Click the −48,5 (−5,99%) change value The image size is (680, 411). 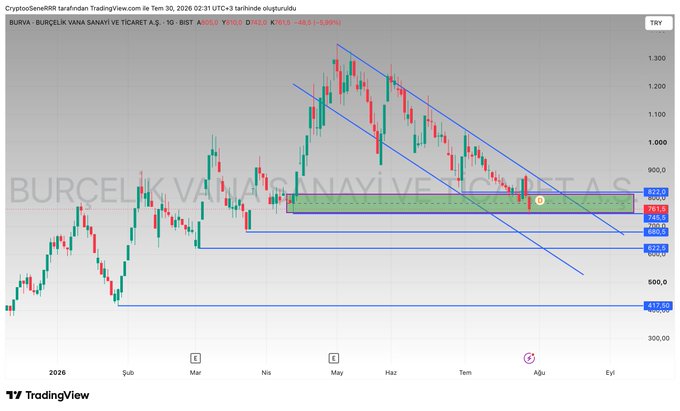tap(317, 22)
